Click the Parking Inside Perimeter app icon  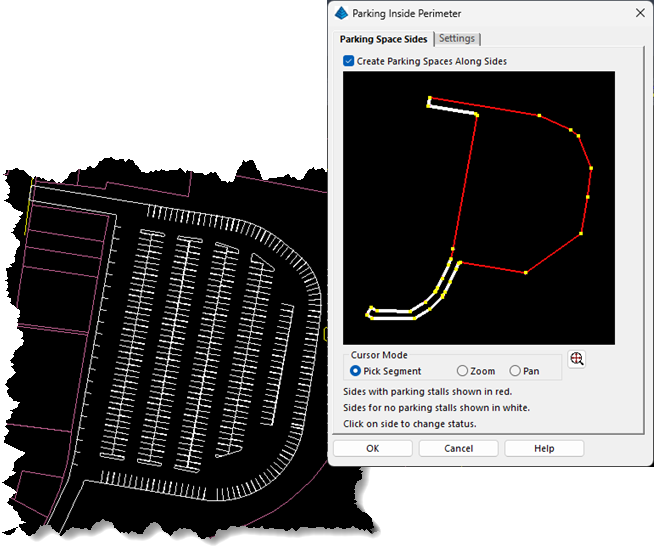click(x=341, y=13)
